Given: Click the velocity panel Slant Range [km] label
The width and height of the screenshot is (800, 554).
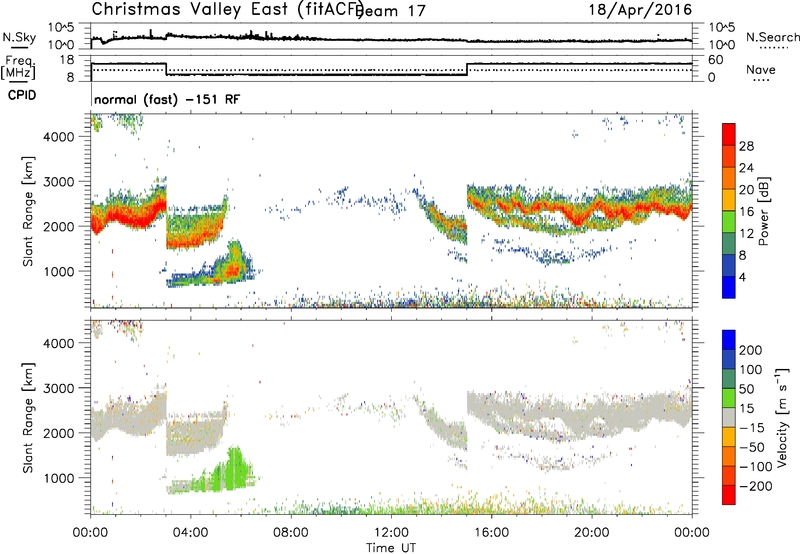Looking at the screenshot, I should click(28, 418).
